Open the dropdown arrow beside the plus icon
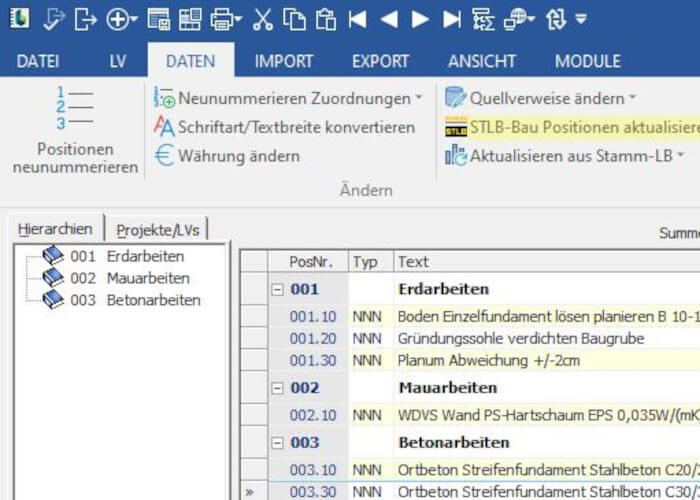Viewport: 700px width, 500px height. click(x=134, y=20)
